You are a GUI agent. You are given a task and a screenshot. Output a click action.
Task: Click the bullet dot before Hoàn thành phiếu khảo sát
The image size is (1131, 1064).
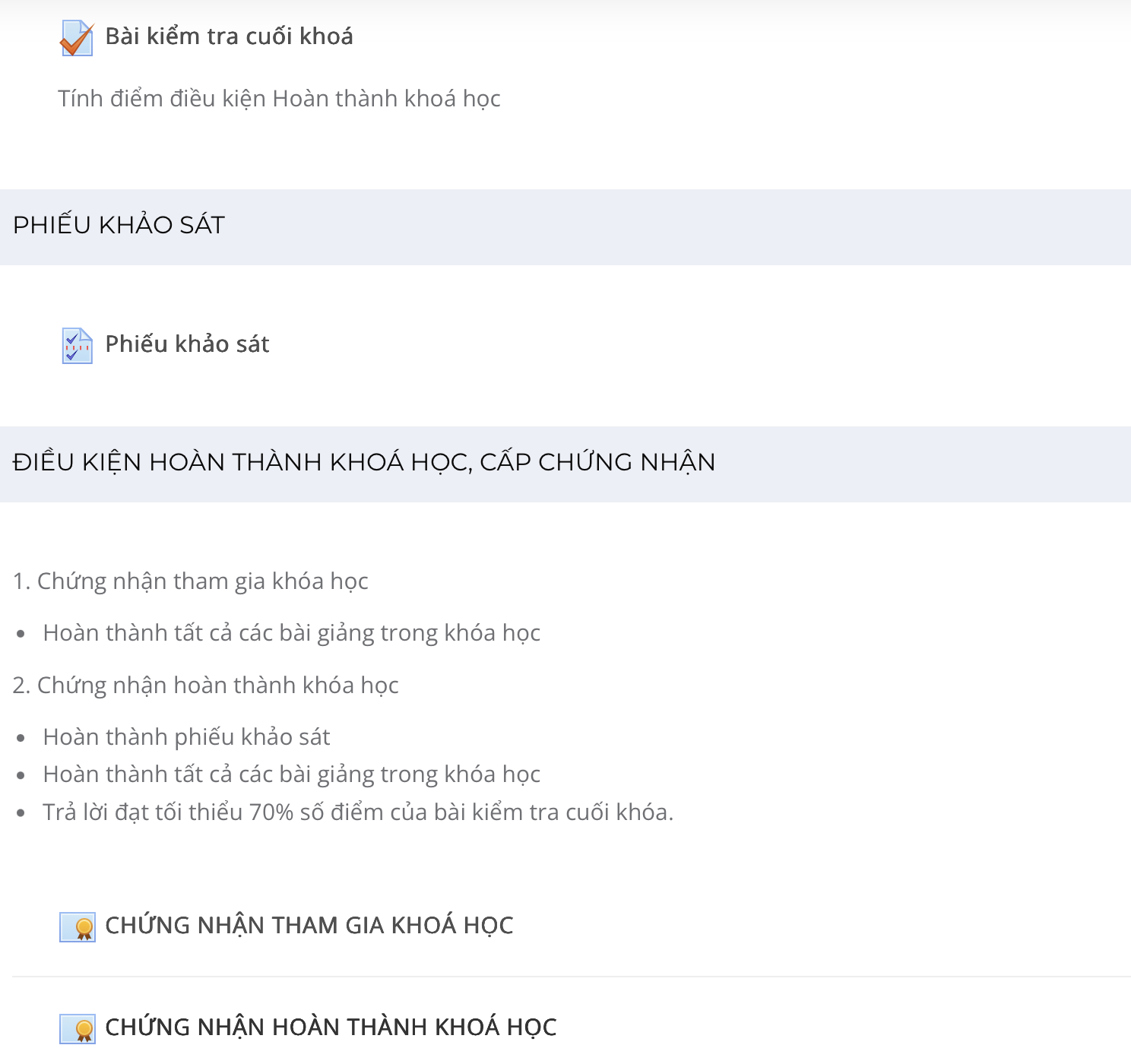tap(21, 739)
